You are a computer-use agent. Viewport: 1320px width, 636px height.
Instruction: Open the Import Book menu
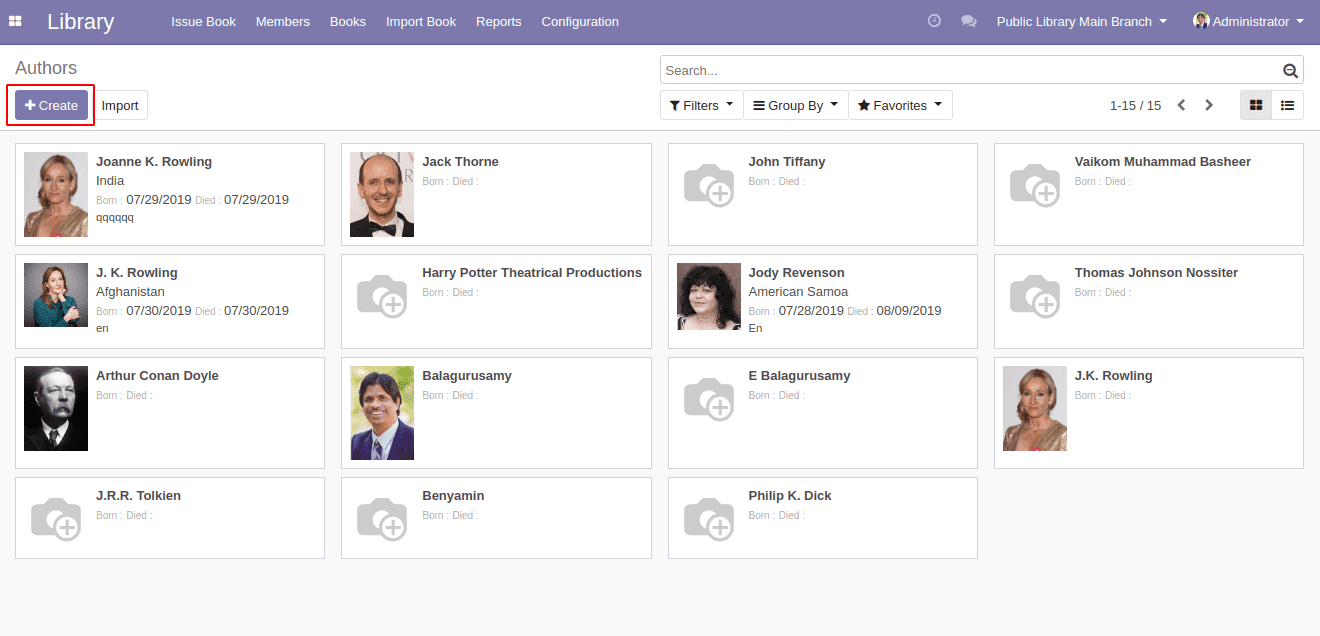point(421,21)
